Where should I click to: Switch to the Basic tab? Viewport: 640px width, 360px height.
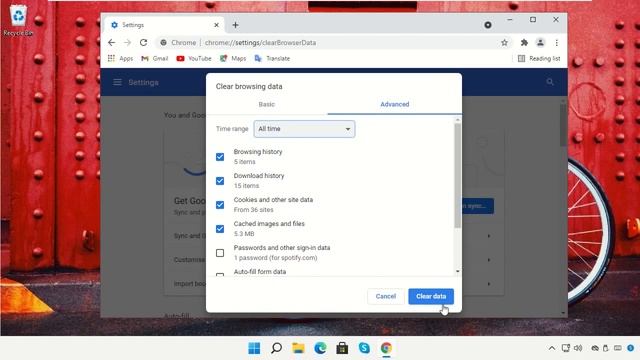(267, 104)
